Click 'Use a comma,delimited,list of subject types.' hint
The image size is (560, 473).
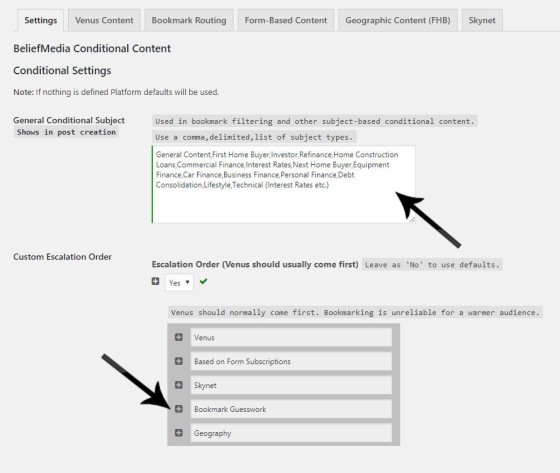pyautogui.click(x=254, y=137)
